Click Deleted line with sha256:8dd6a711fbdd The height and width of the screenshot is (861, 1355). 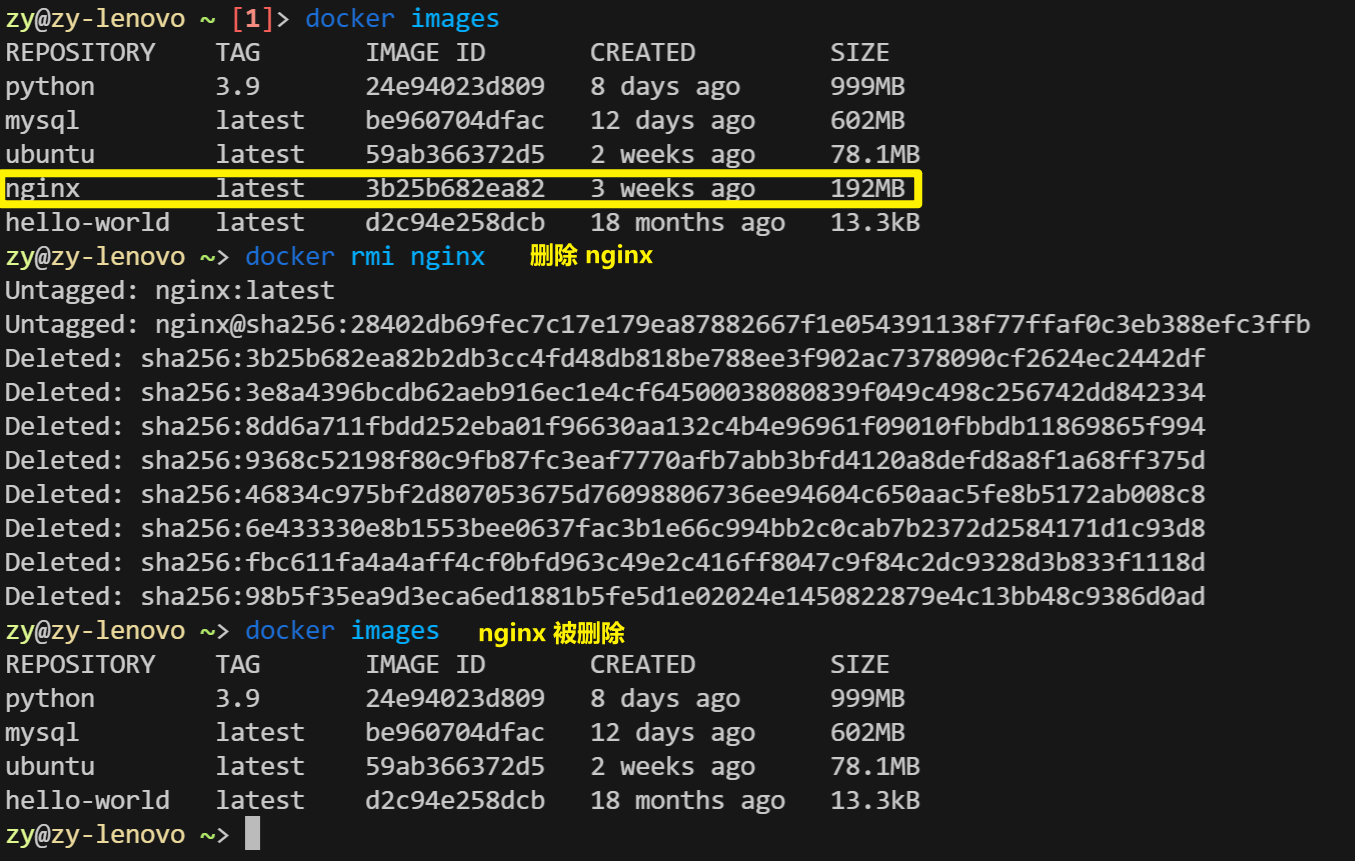pos(605,426)
